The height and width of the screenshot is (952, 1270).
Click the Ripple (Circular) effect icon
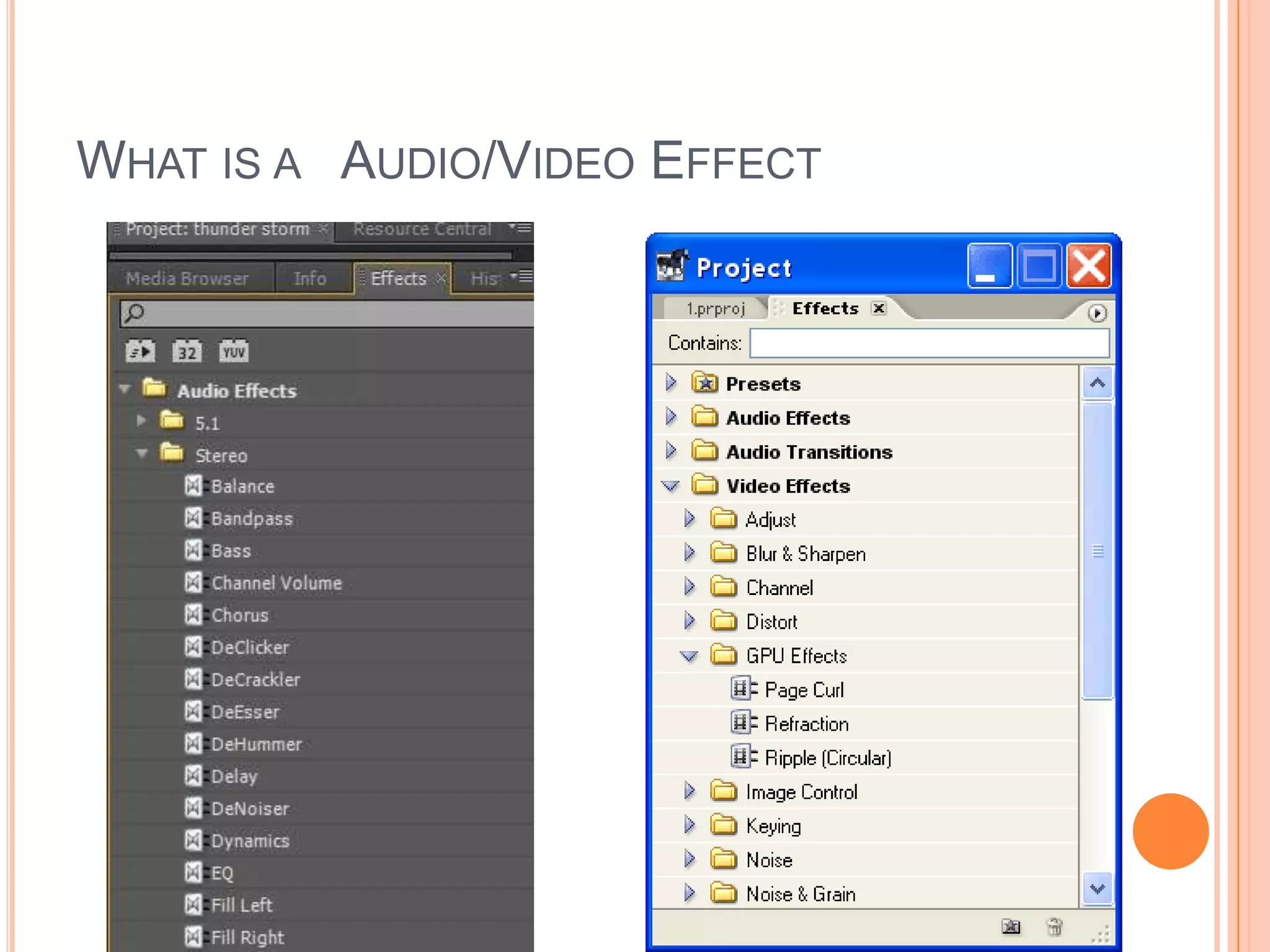[744, 757]
